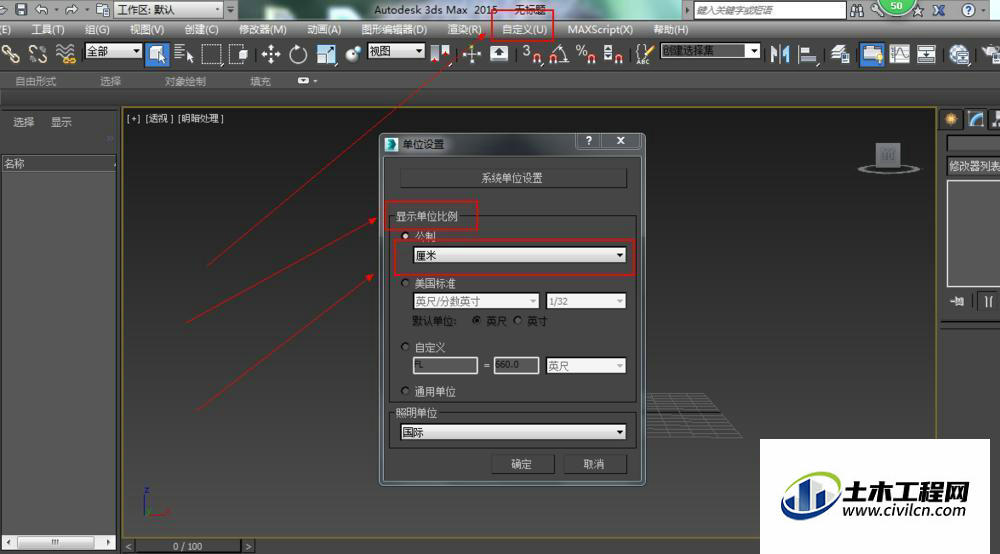
Task: Open the 厘米 metric unit dropdown
Action: click(x=519, y=256)
